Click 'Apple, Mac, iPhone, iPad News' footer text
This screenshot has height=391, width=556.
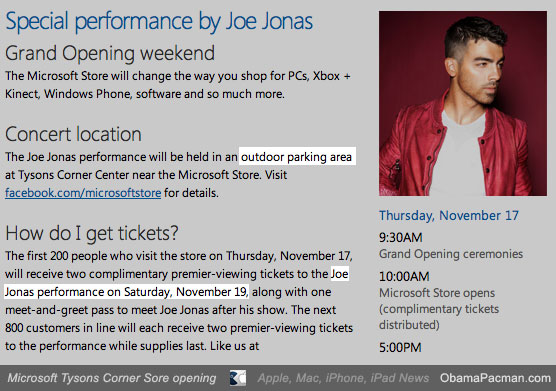tap(343, 378)
